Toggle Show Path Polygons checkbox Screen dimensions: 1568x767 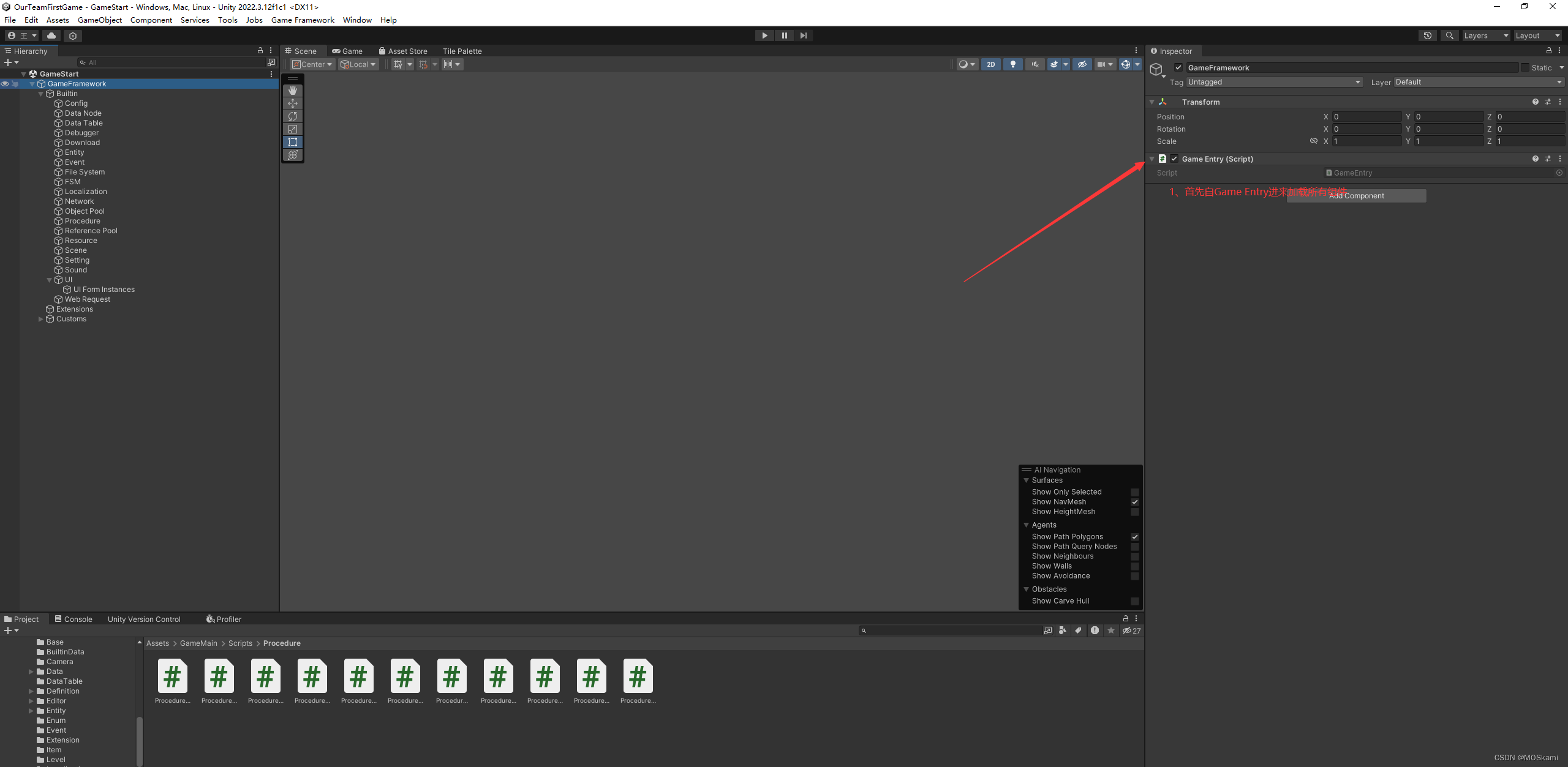pos(1134,537)
